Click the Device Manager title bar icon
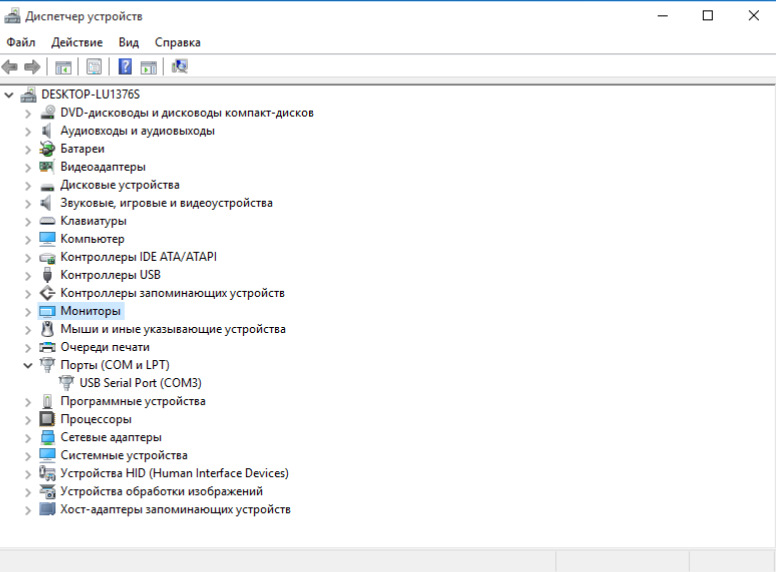 12,16
